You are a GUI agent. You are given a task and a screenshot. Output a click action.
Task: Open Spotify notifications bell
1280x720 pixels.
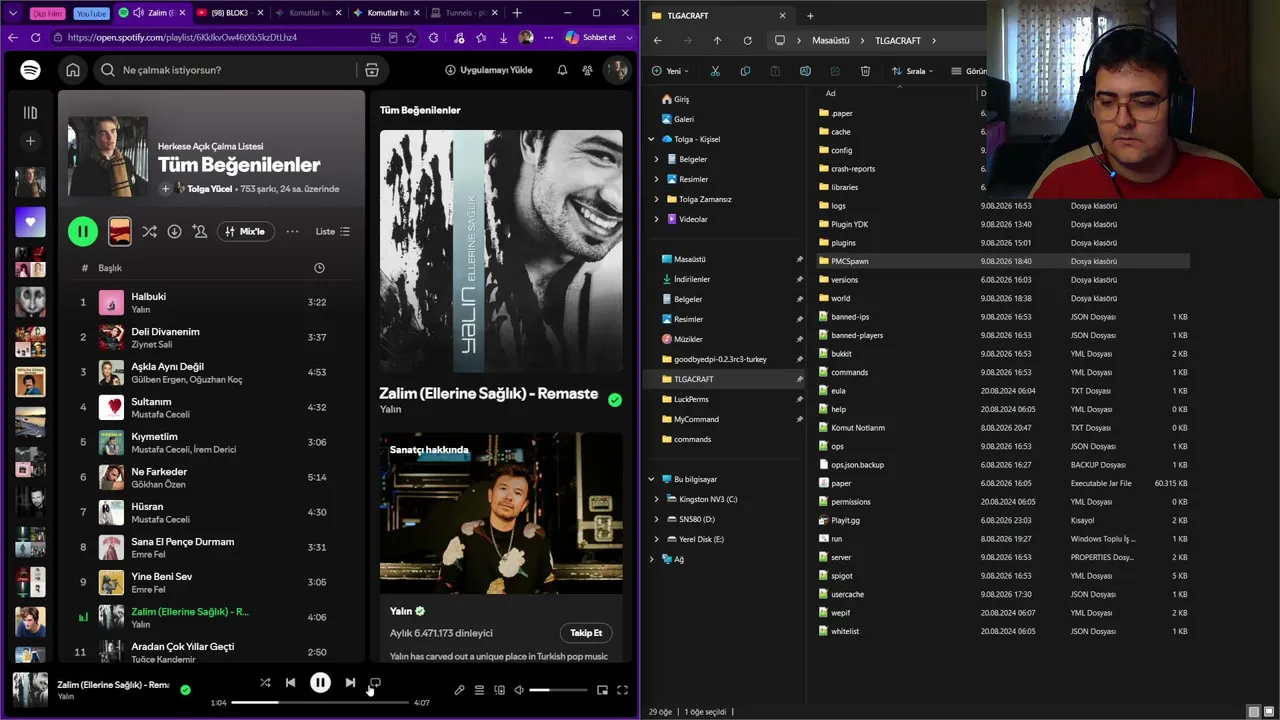click(x=562, y=70)
